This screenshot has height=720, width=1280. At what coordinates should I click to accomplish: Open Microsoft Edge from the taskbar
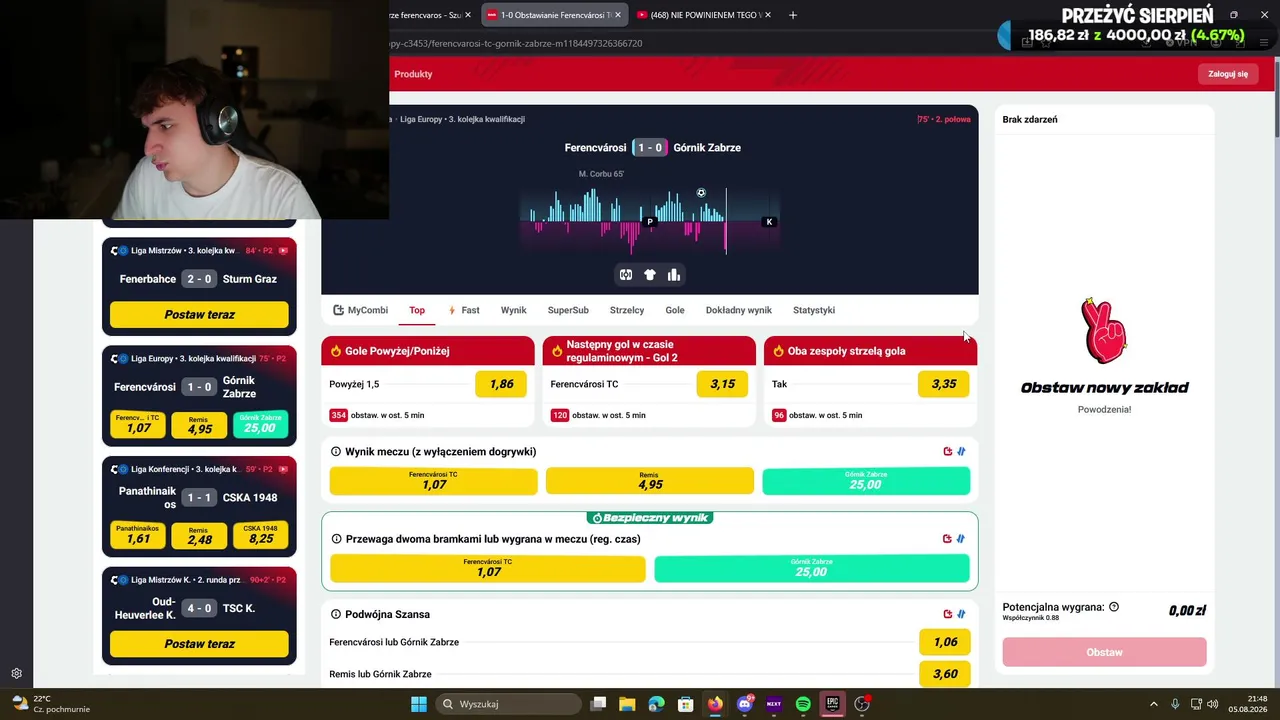[656, 704]
